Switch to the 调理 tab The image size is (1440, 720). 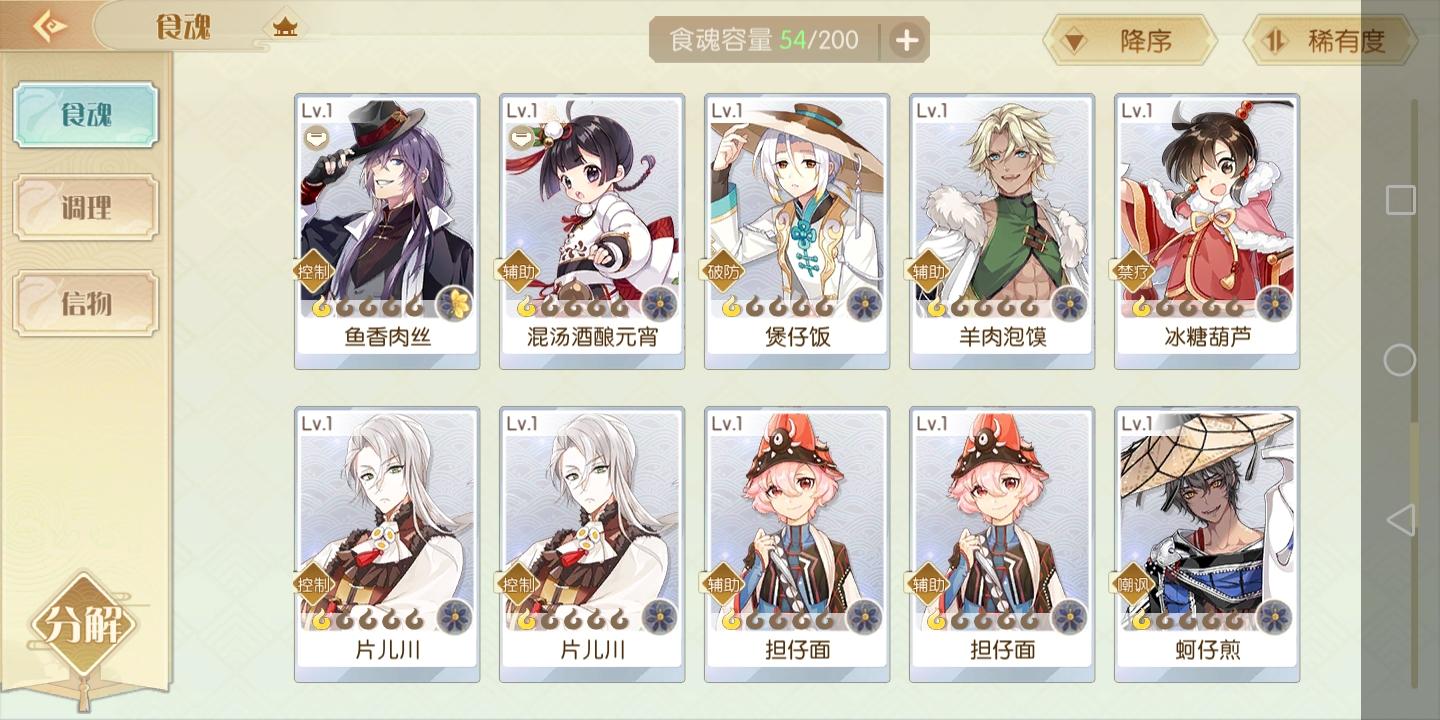(x=86, y=208)
